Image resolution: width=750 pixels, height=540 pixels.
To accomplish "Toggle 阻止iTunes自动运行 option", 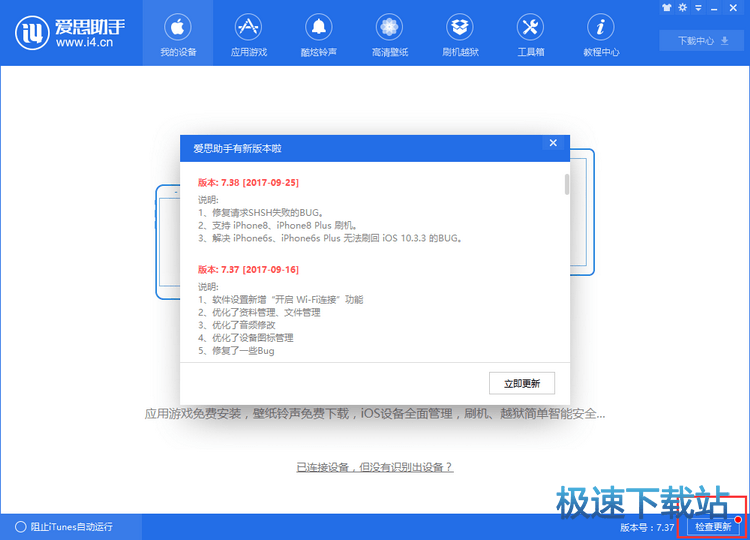I will tap(64, 527).
